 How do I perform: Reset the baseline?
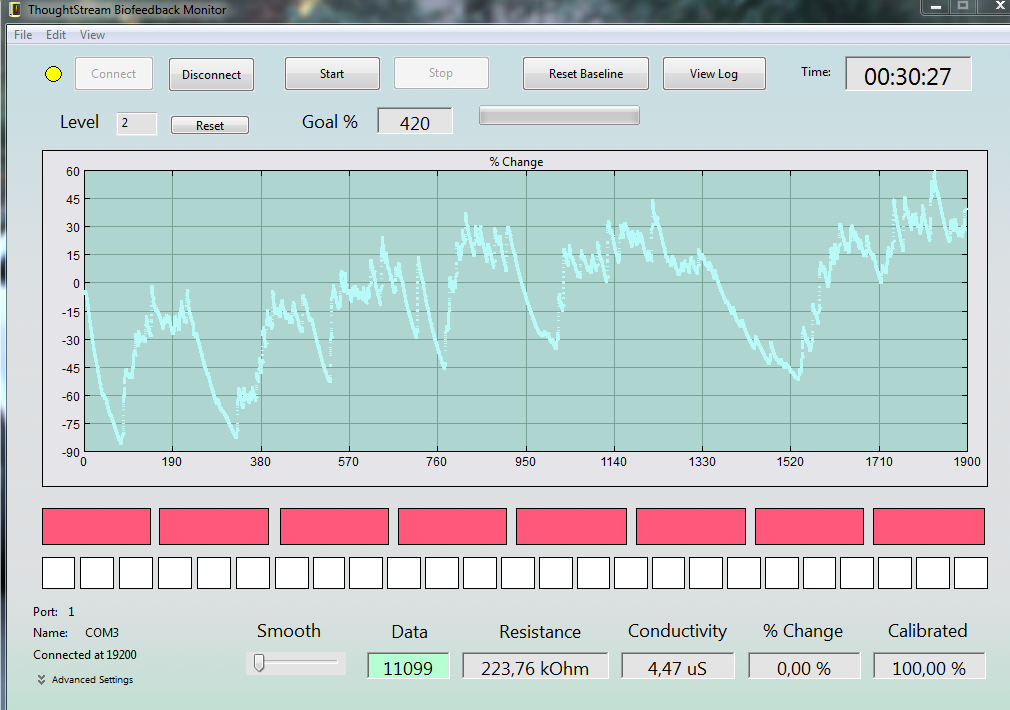coord(586,73)
